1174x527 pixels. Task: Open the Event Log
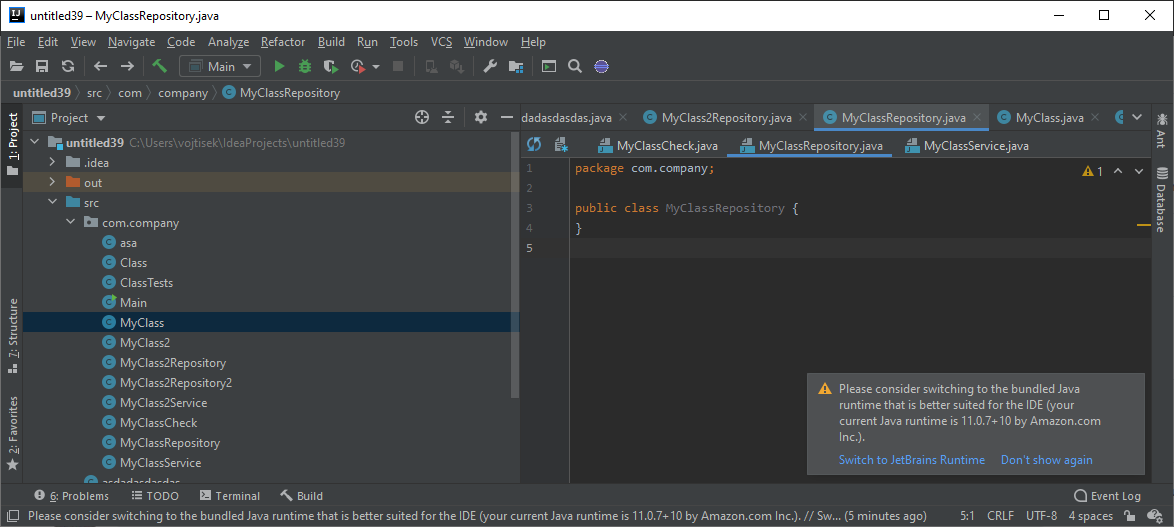[1107, 496]
